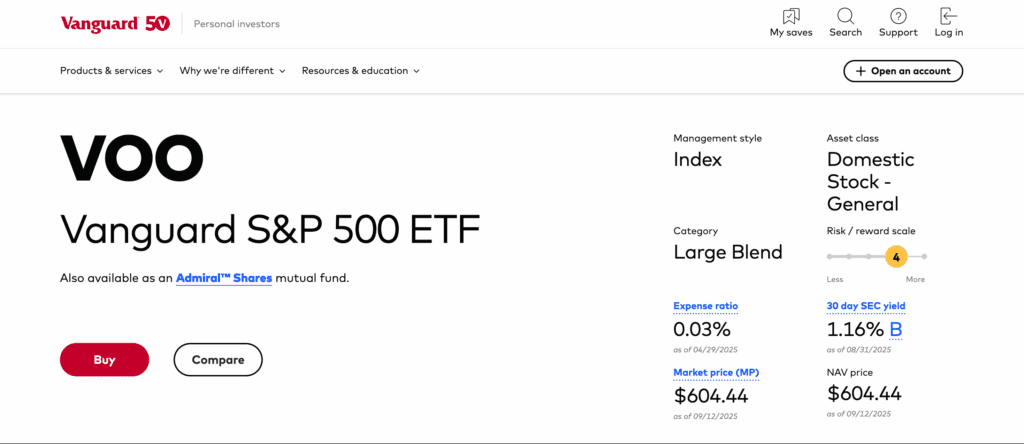Image resolution: width=1024 pixels, height=444 pixels.
Task: Click the Open an account button
Action: 903,71
